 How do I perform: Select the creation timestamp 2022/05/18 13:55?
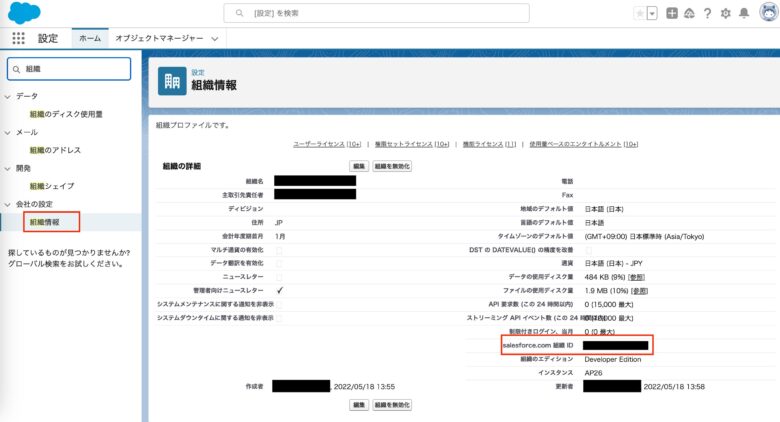click(364, 387)
